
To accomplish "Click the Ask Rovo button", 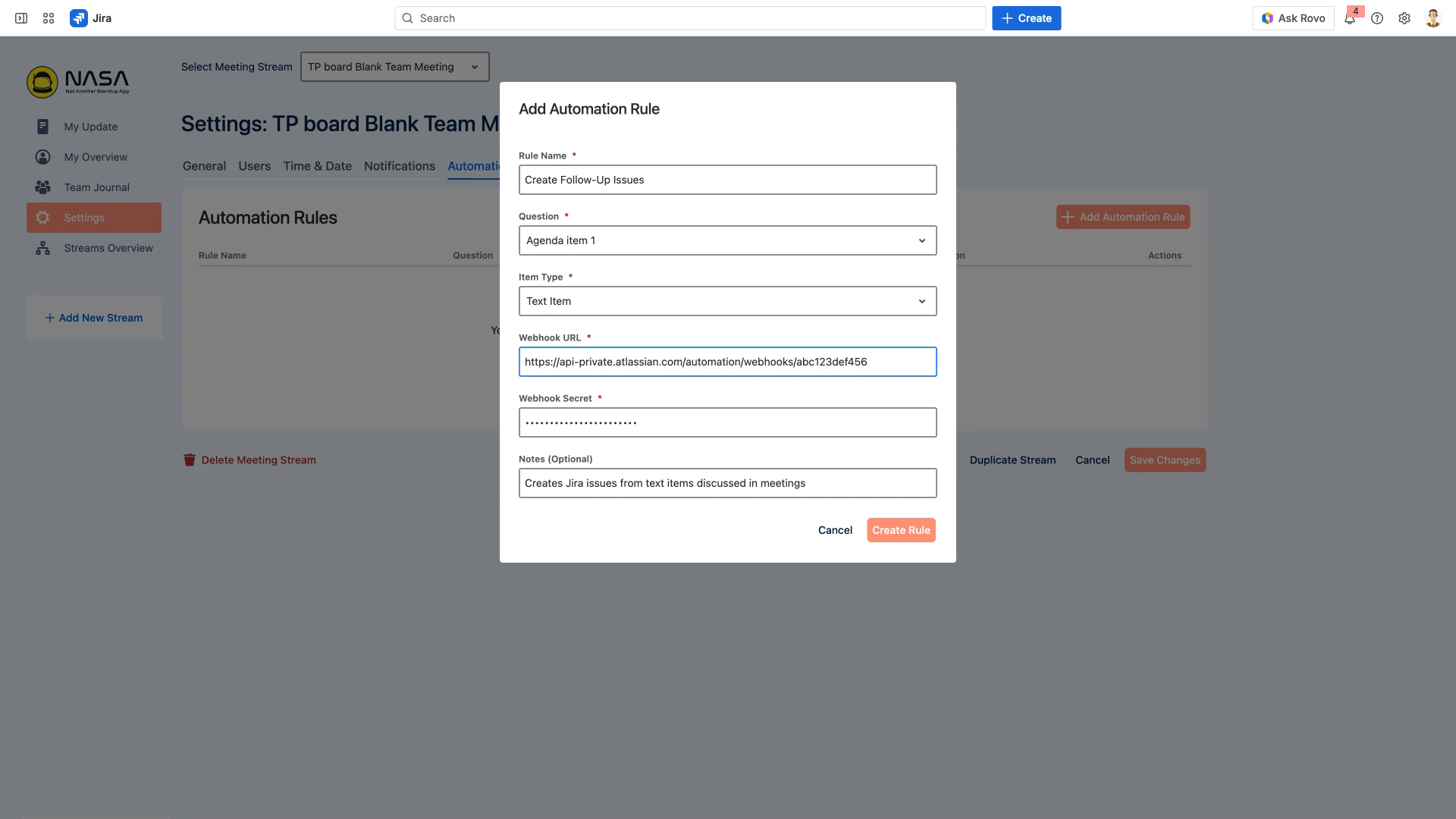I will (x=1293, y=18).
